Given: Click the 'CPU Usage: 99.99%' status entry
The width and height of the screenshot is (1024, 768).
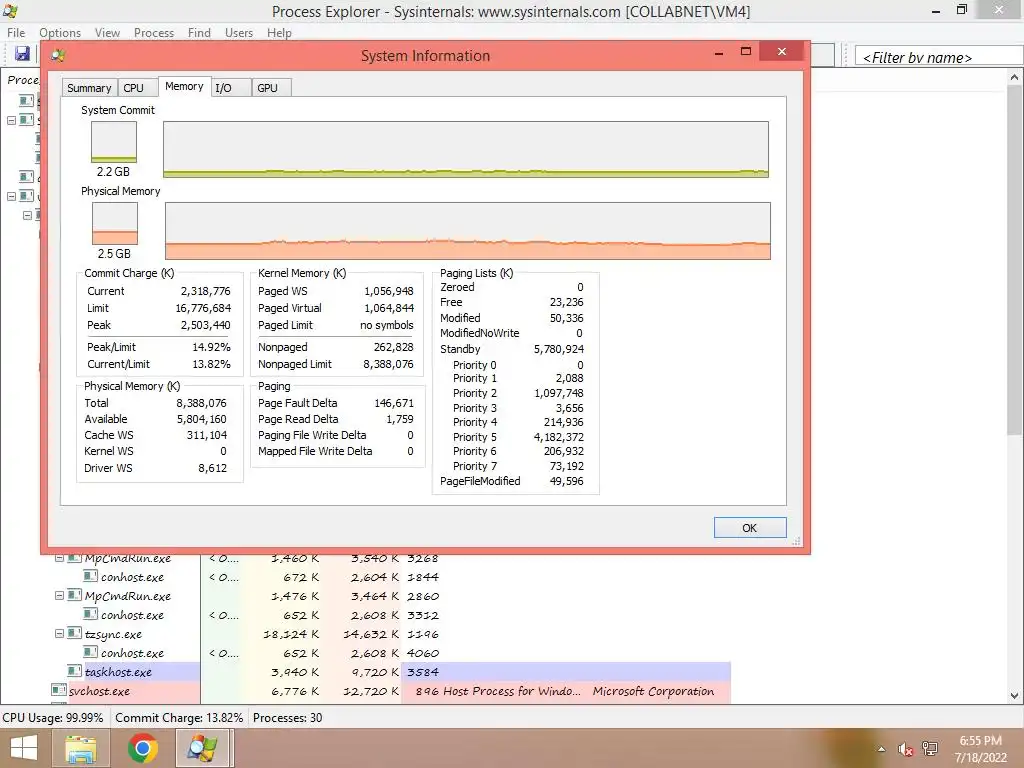Looking at the screenshot, I should point(53,718).
